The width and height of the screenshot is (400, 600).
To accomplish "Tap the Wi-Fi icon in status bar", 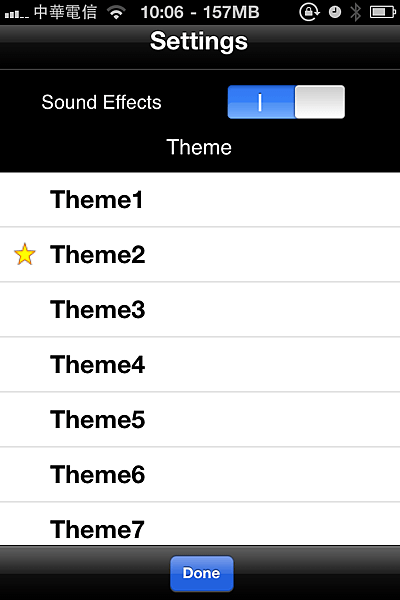I will click(117, 12).
